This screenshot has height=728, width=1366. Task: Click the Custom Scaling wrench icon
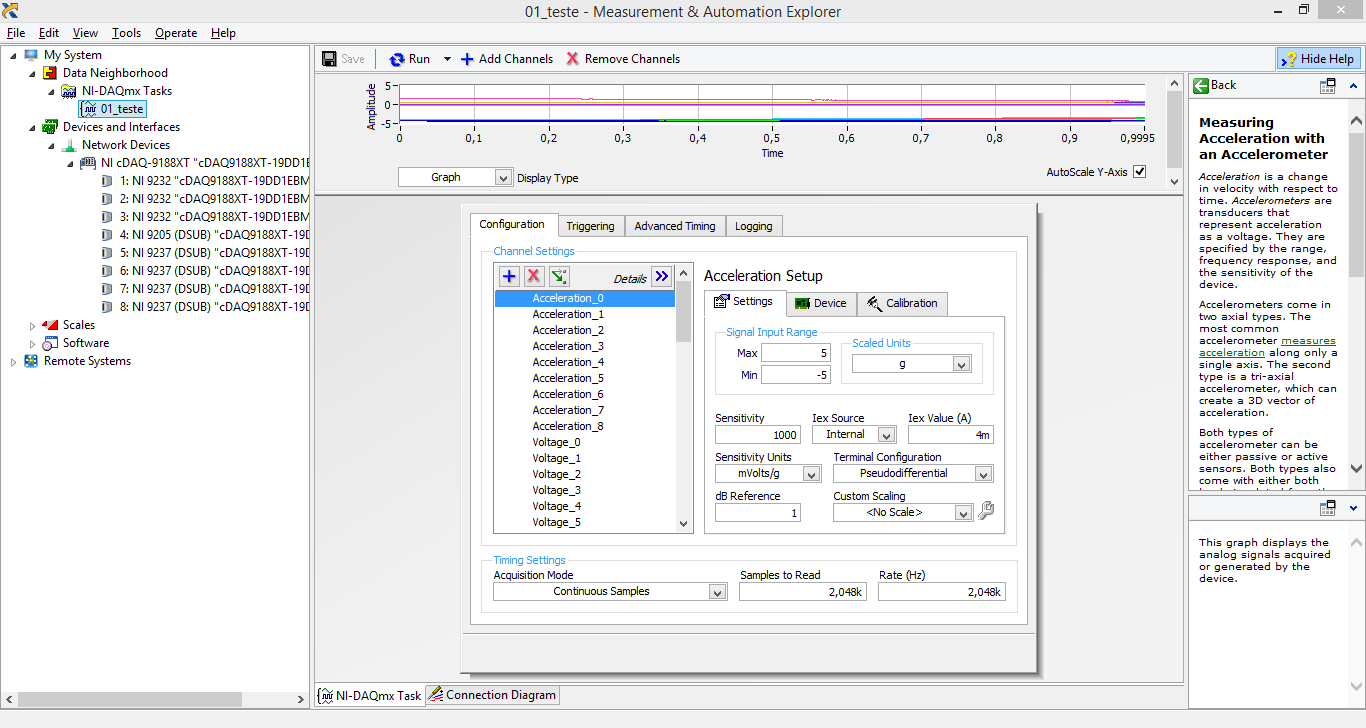coord(985,511)
